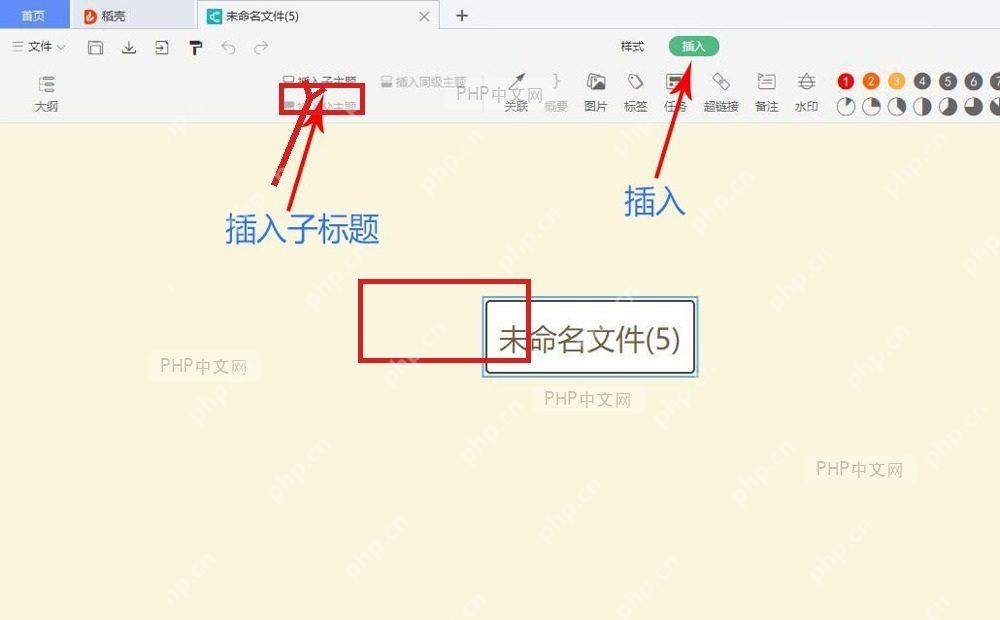1000x620 pixels.
Task: Apply priority marker 2 (orange)
Action: pos(871,81)
